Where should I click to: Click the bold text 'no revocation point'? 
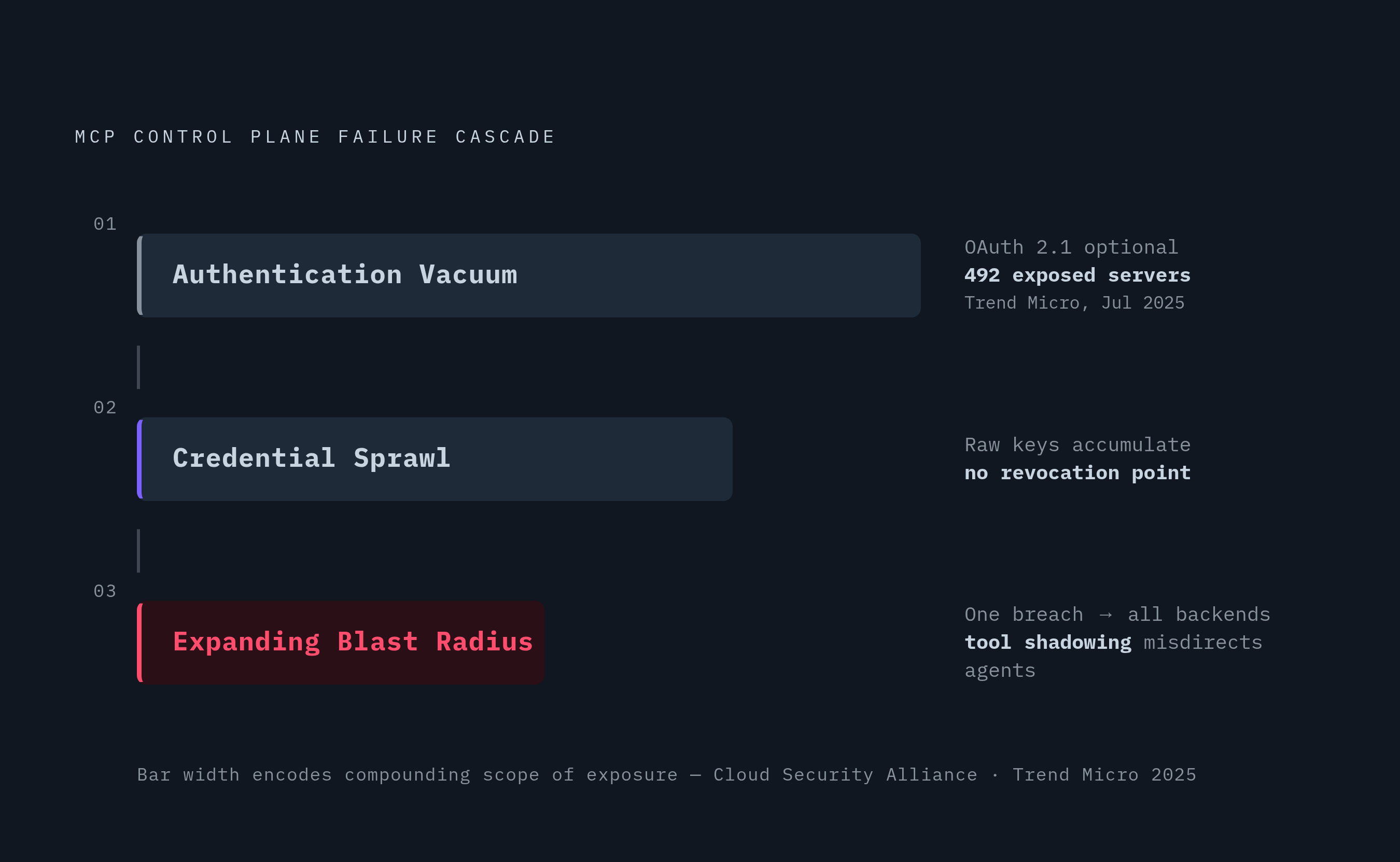click(x=1077, y=472)
